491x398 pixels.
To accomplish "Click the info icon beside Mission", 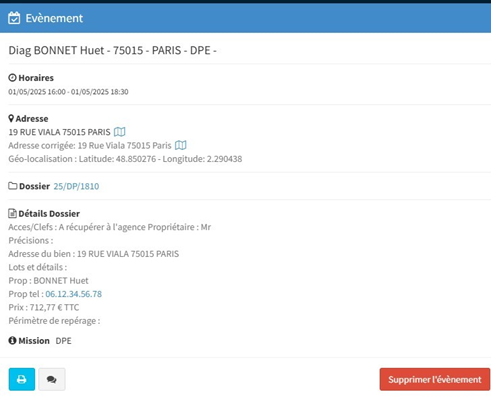I will (x=12, y=340).
